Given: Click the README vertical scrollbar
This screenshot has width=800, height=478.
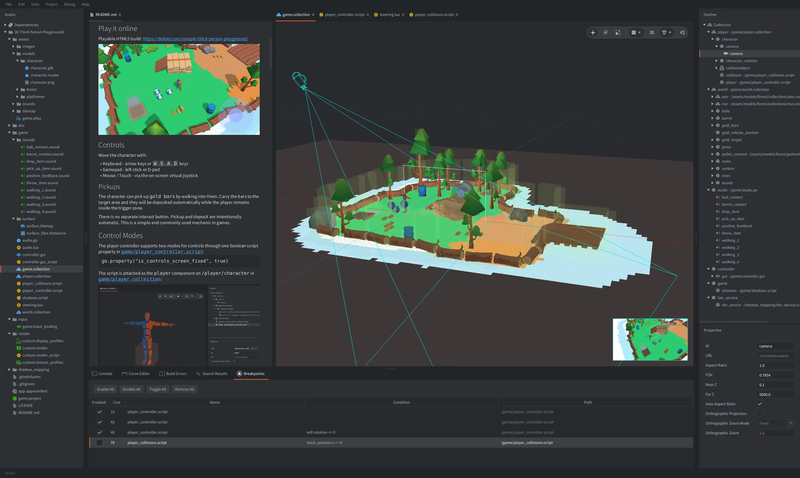Looking at the screenshot, I should (x=270, y=54).
